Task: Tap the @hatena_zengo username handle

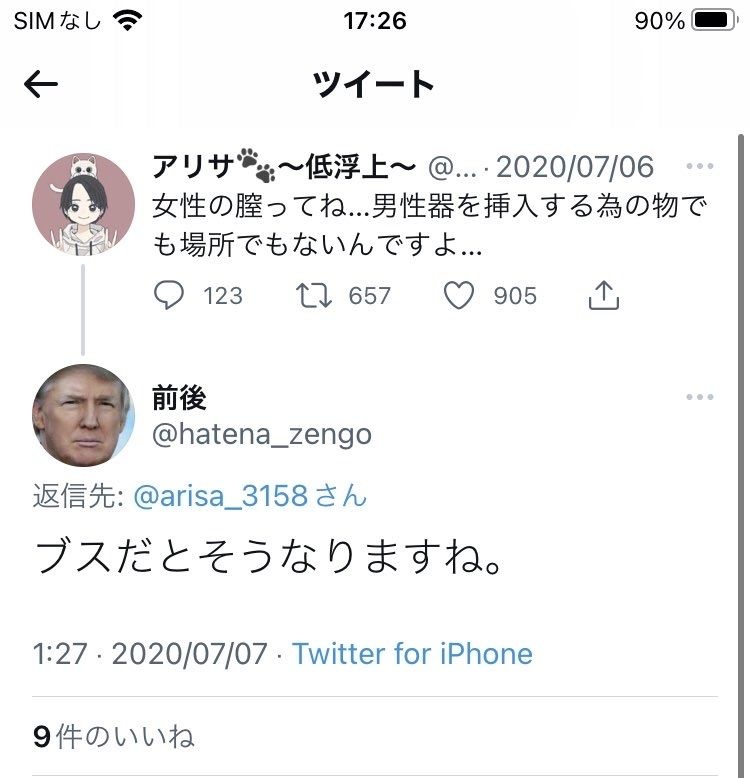Action: click(x=261, y=434)
